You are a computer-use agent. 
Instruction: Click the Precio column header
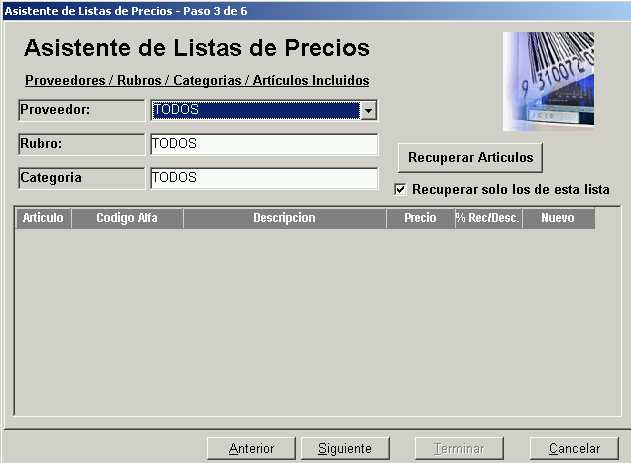click(420, 218)
